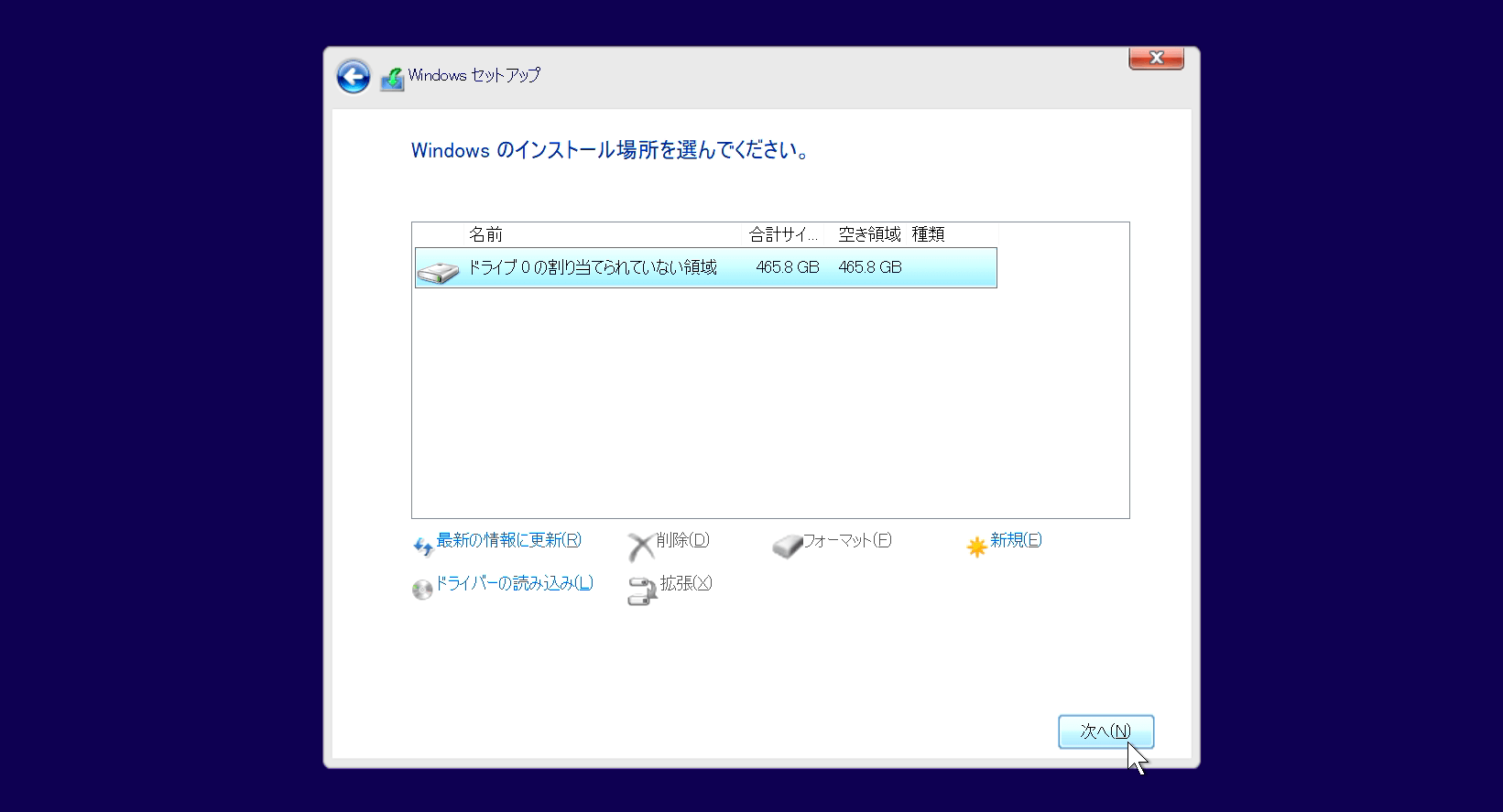The height and width of the screenshot is (812, 1503).
Task: Click the format drive icon
Action: pos(787,547)
